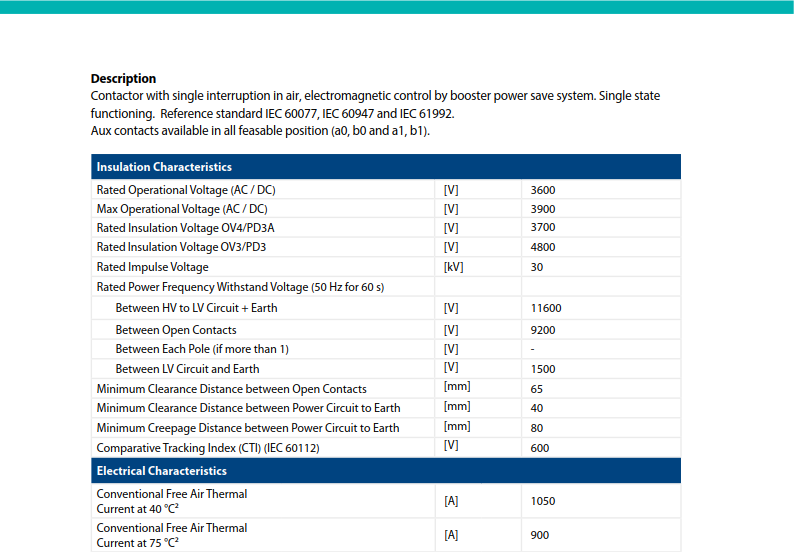Click the Between Each Pole row label
Image resolution: width=794 pixels, height=552 pixels.
[202, 349]
